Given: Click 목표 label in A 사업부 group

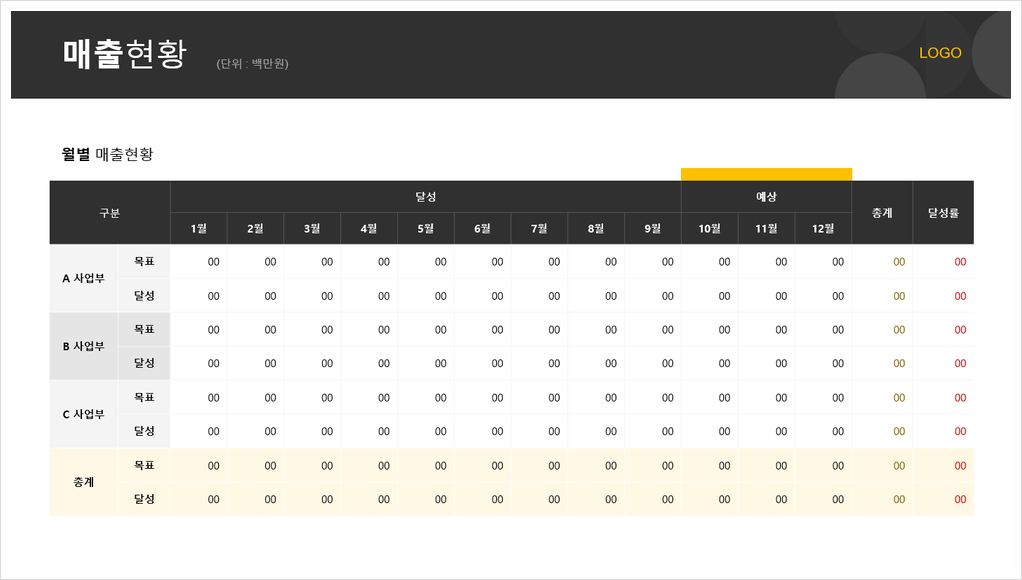Looking at the screenshot, I should pyautogui.click(x=144, y=262).
